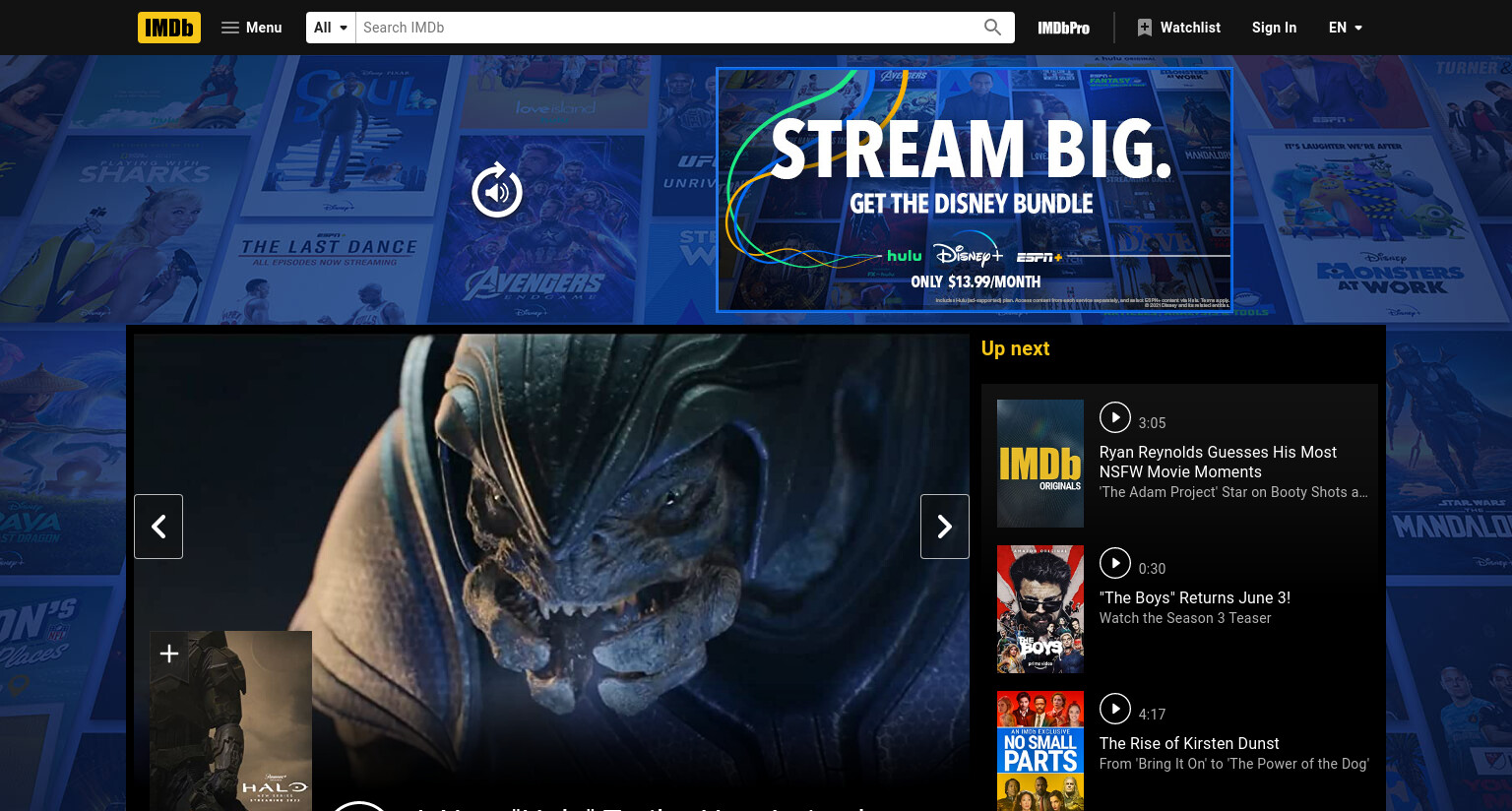Play the Kirsten Dunst 4:17 video
The height and width of the screenshot is (811, 1512).
(x=1115, y=709)
